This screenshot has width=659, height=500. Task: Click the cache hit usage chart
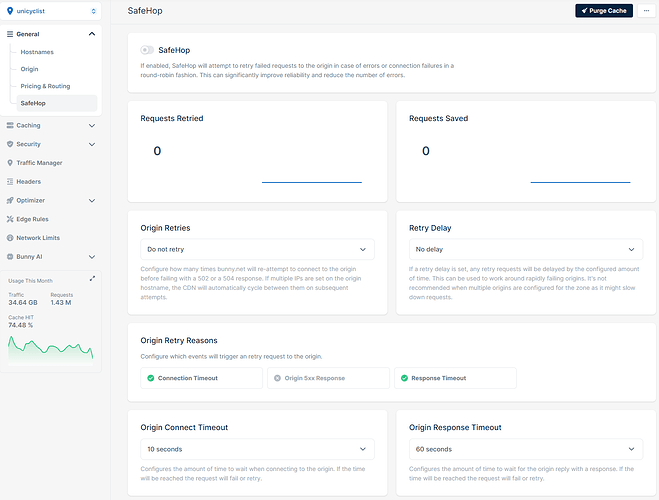click(x=50, y=350)
